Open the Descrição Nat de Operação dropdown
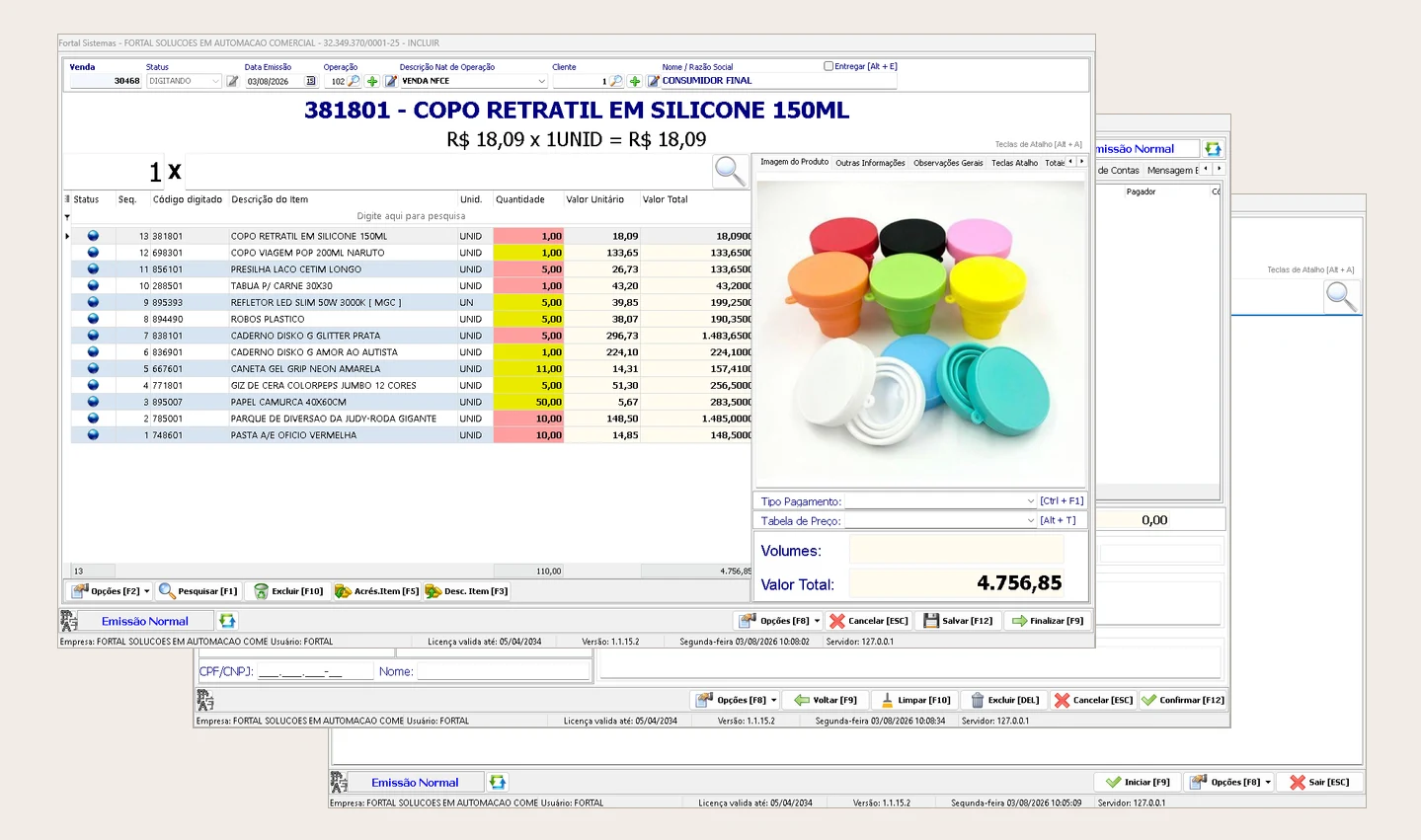The width and height of the screenshot is (1421, 840). [541, 81]
